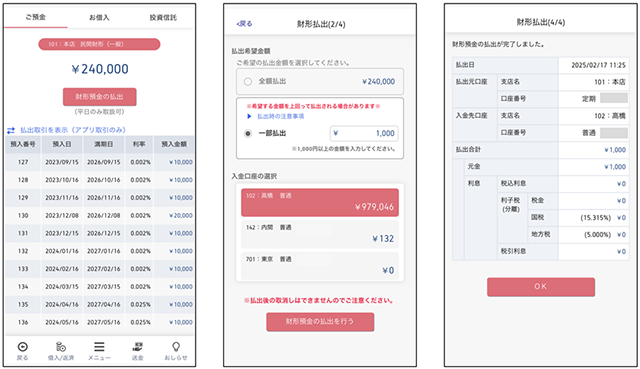The width and height of the screenshot is (640, 369).
Task: Switch to the ご預金 tab
Action: pos(36,17)
